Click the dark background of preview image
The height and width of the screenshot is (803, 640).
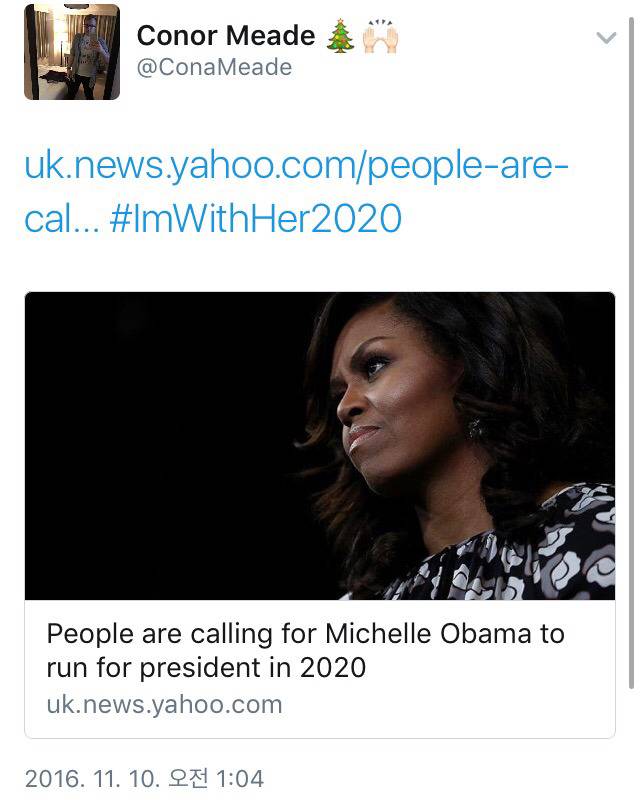[x=150, y=450]
